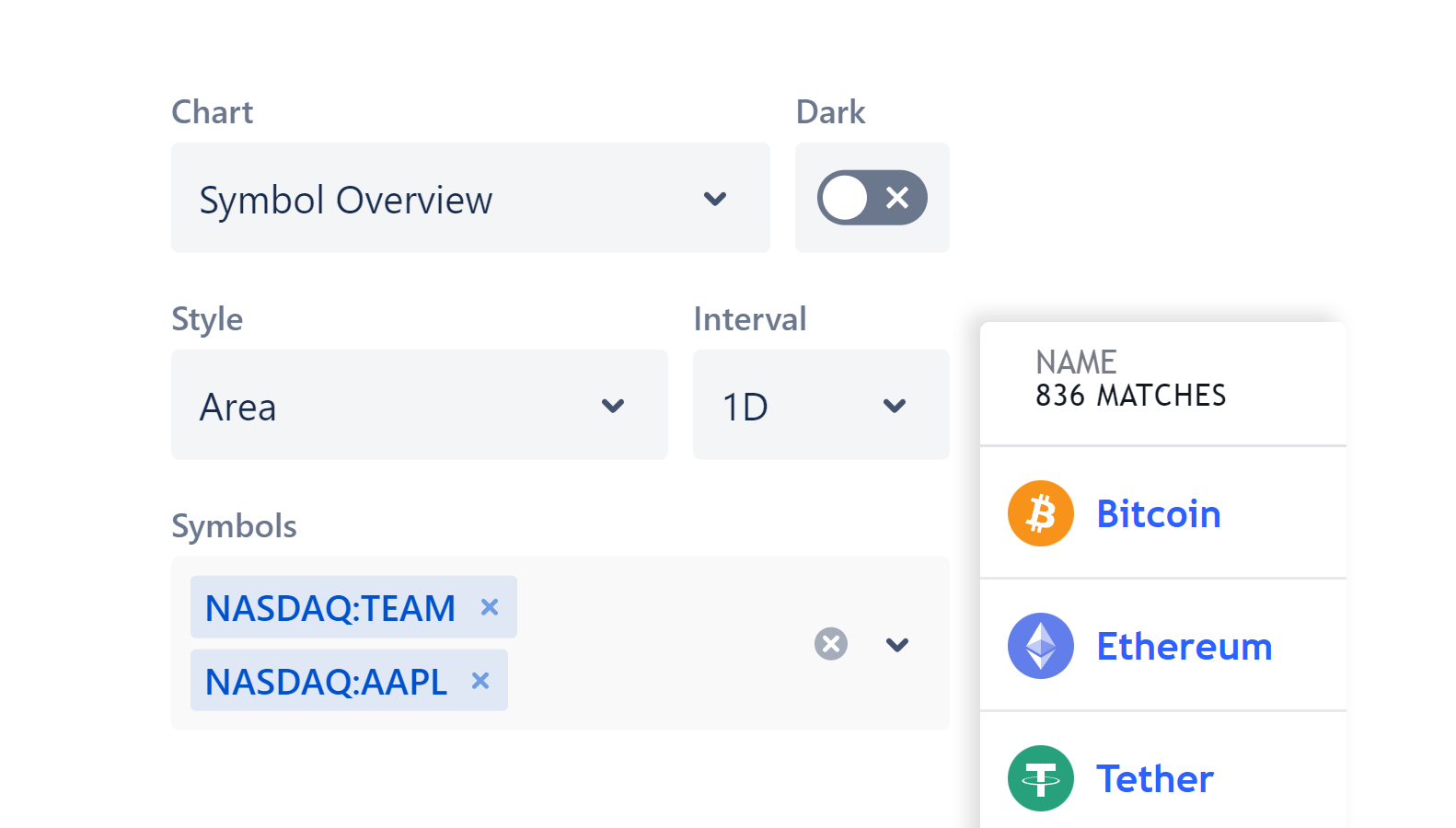
Task: Click the NAME column header
Action: [x=1076, y=362]
